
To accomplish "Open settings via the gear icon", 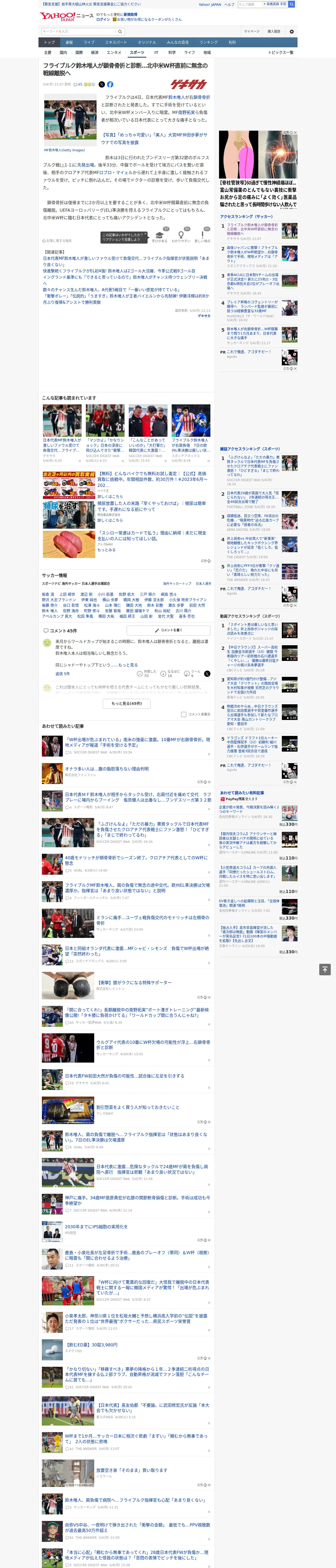I will (292, 31).
